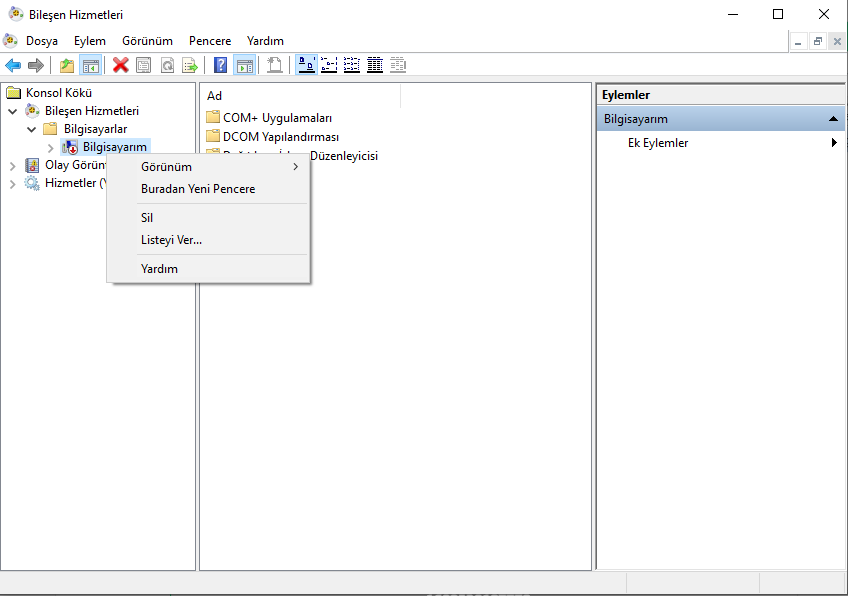Choose Buradan Yeni Pencere from context menu

pos(209,189)
